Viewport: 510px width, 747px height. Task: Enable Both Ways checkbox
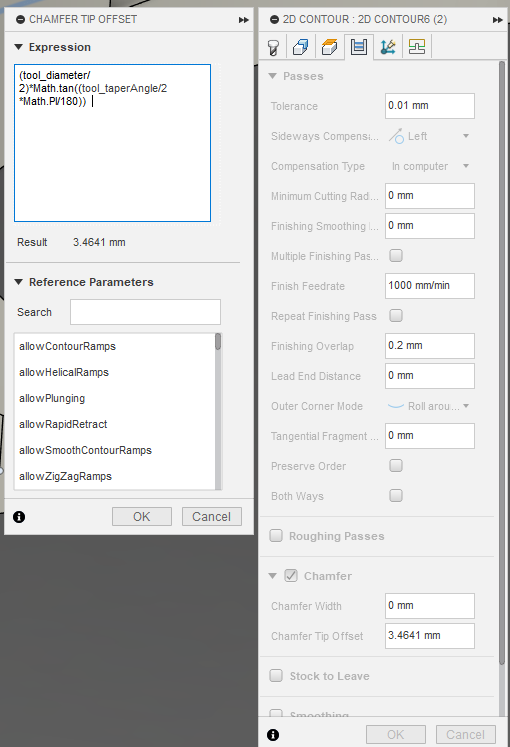[x=396, y=495]
